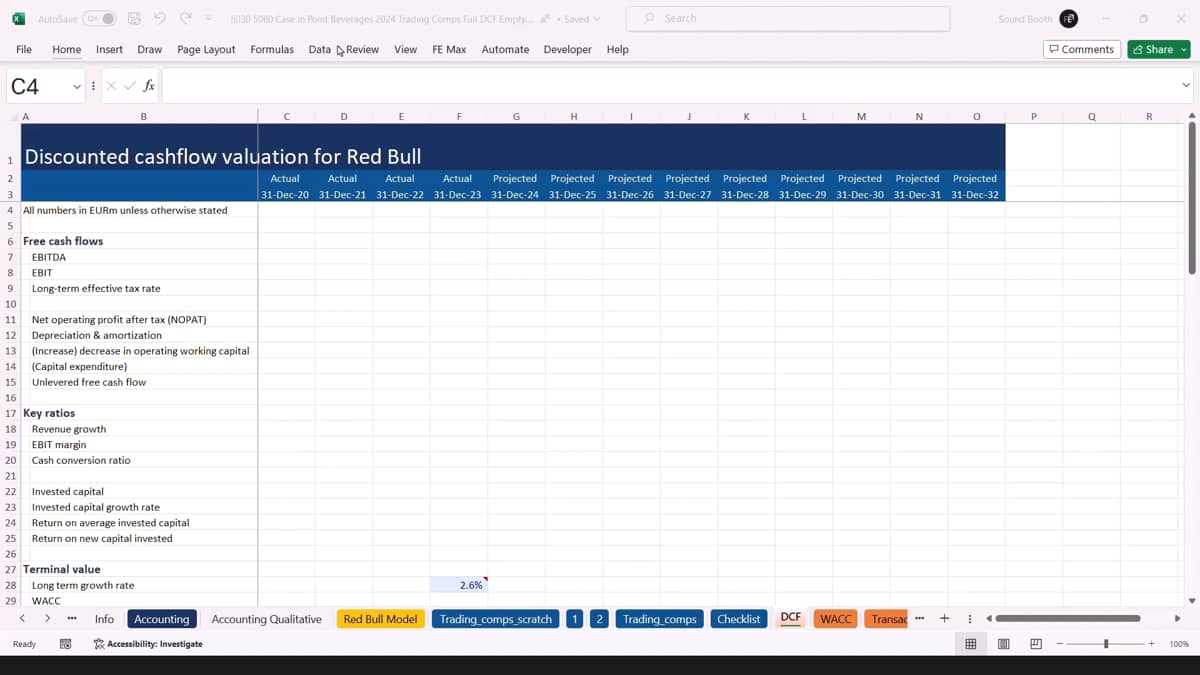
Task: Expand the Name Box dropdown arrow
Action: click(x=77, y=87)
